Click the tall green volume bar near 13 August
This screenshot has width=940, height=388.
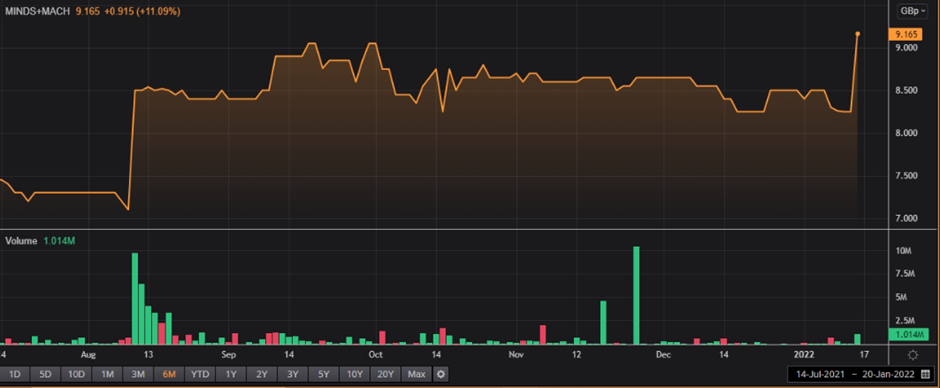coord(135,299)
